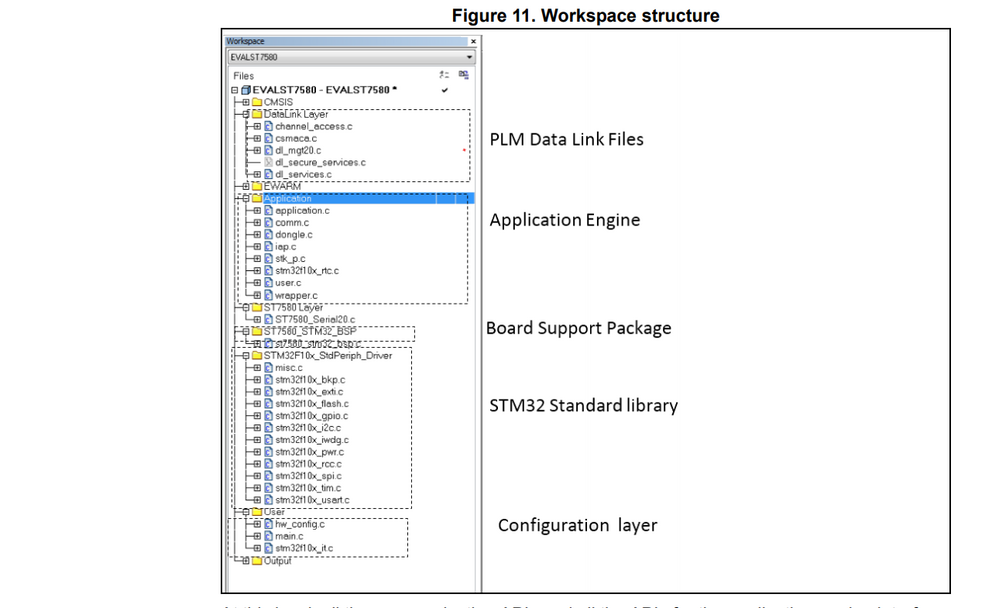Expand the channel_access.c node
Image resolution: width=999 pixels, height=608 pixels.
(x=257, y=126)
